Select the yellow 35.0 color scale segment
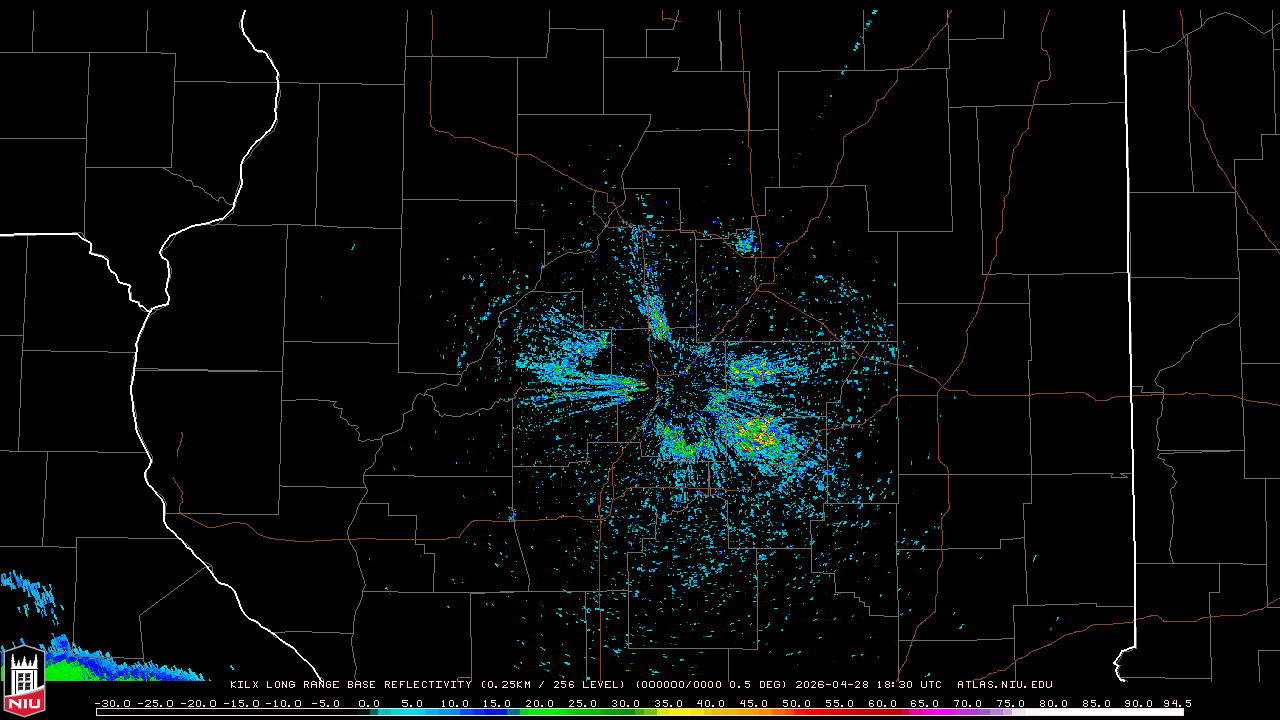 pos(668,712)
